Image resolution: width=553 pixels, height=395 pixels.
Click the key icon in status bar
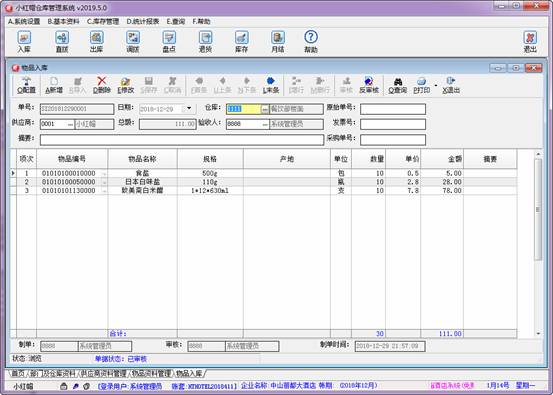[75, 386]
